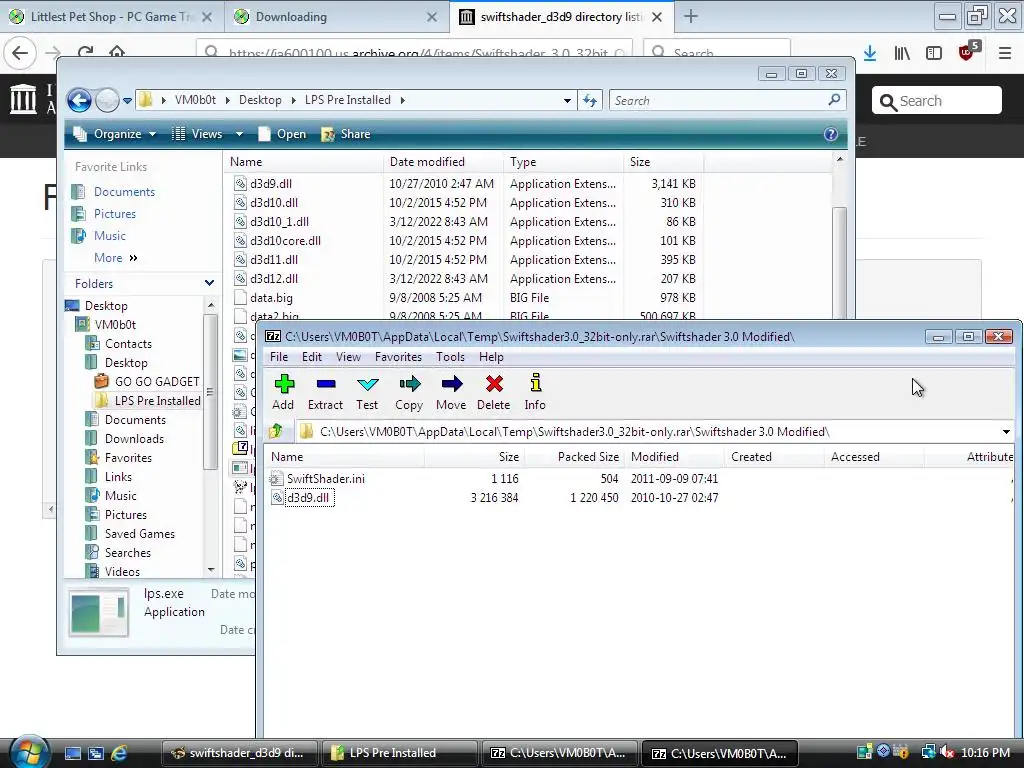Screen dimensions: 1024x768
Task: Click the volume icon in system tray
Action: (947, 752)
